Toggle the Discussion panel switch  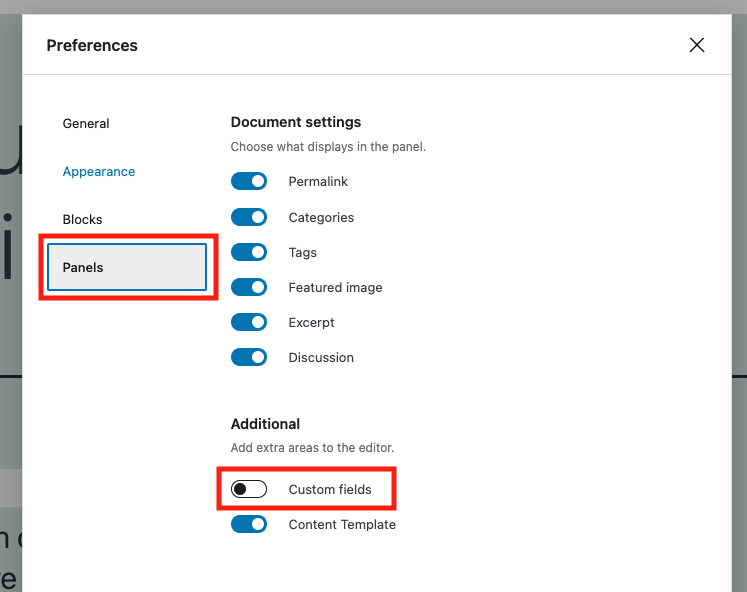coord(249,357)
